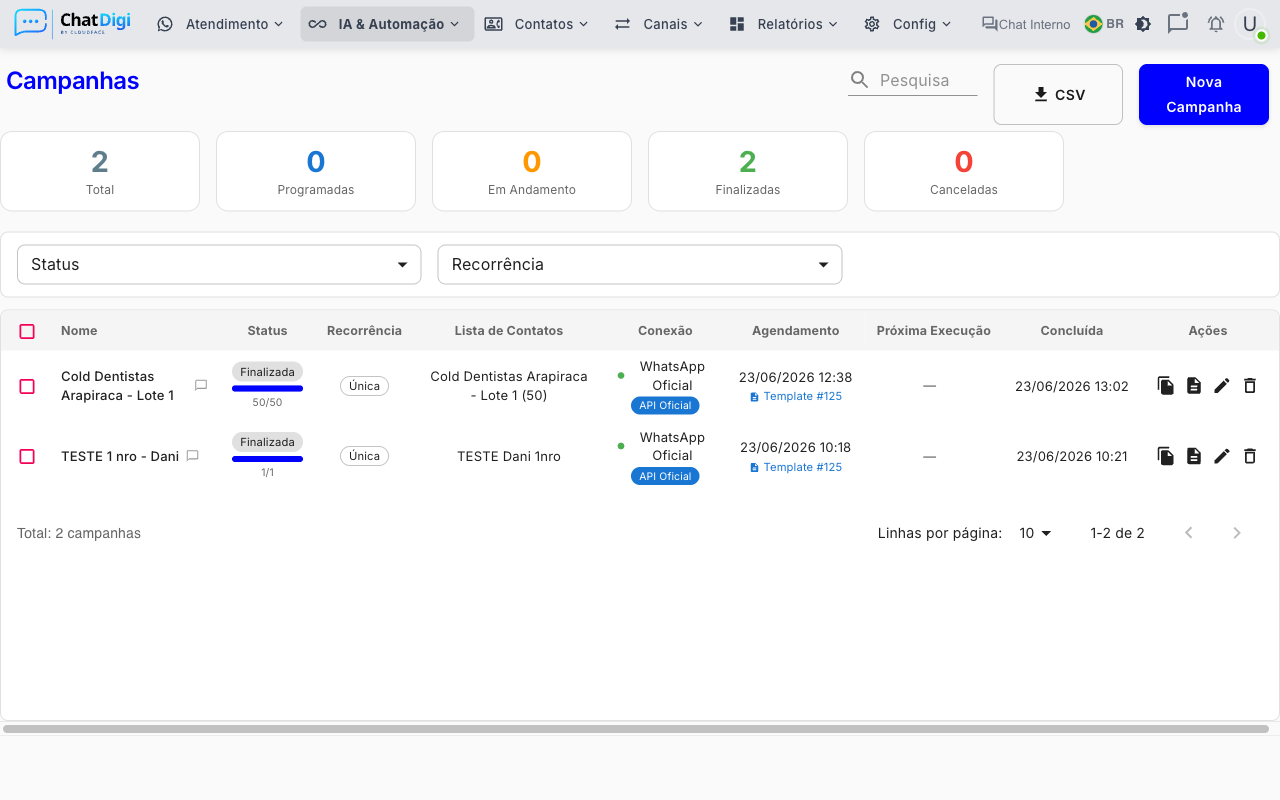Click the Programadas stat card
1280x800 pixels.
(x=316, y=171)
